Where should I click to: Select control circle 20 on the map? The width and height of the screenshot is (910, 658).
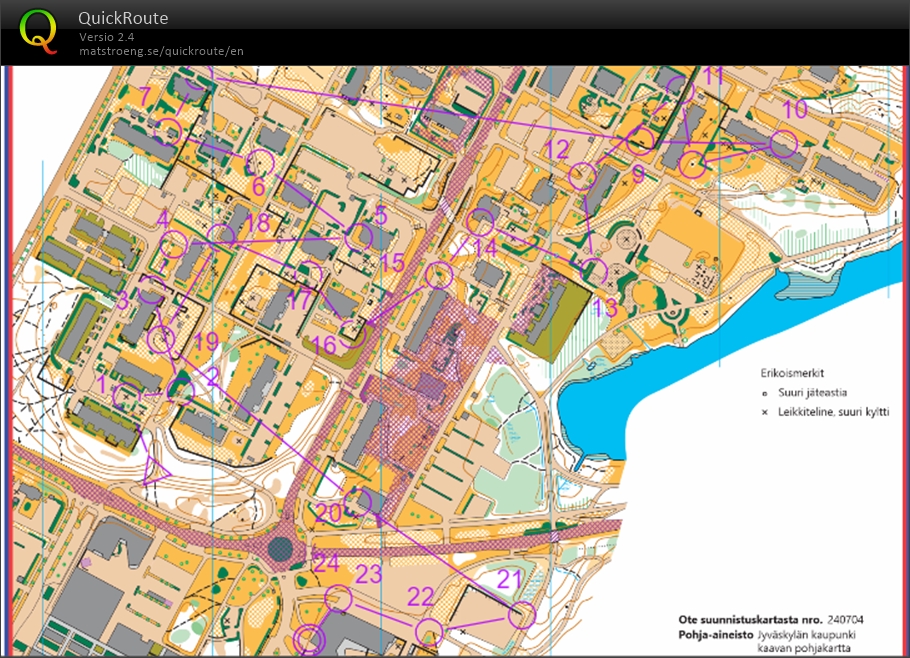(x=358, y=502)
